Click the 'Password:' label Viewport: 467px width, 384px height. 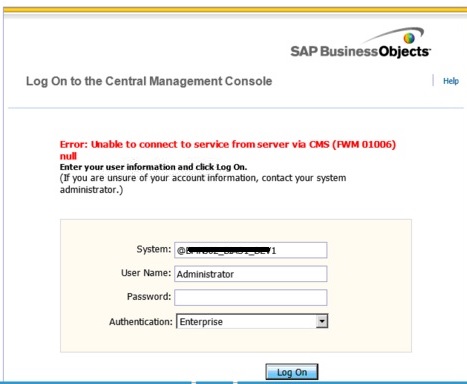coord(149,297)
